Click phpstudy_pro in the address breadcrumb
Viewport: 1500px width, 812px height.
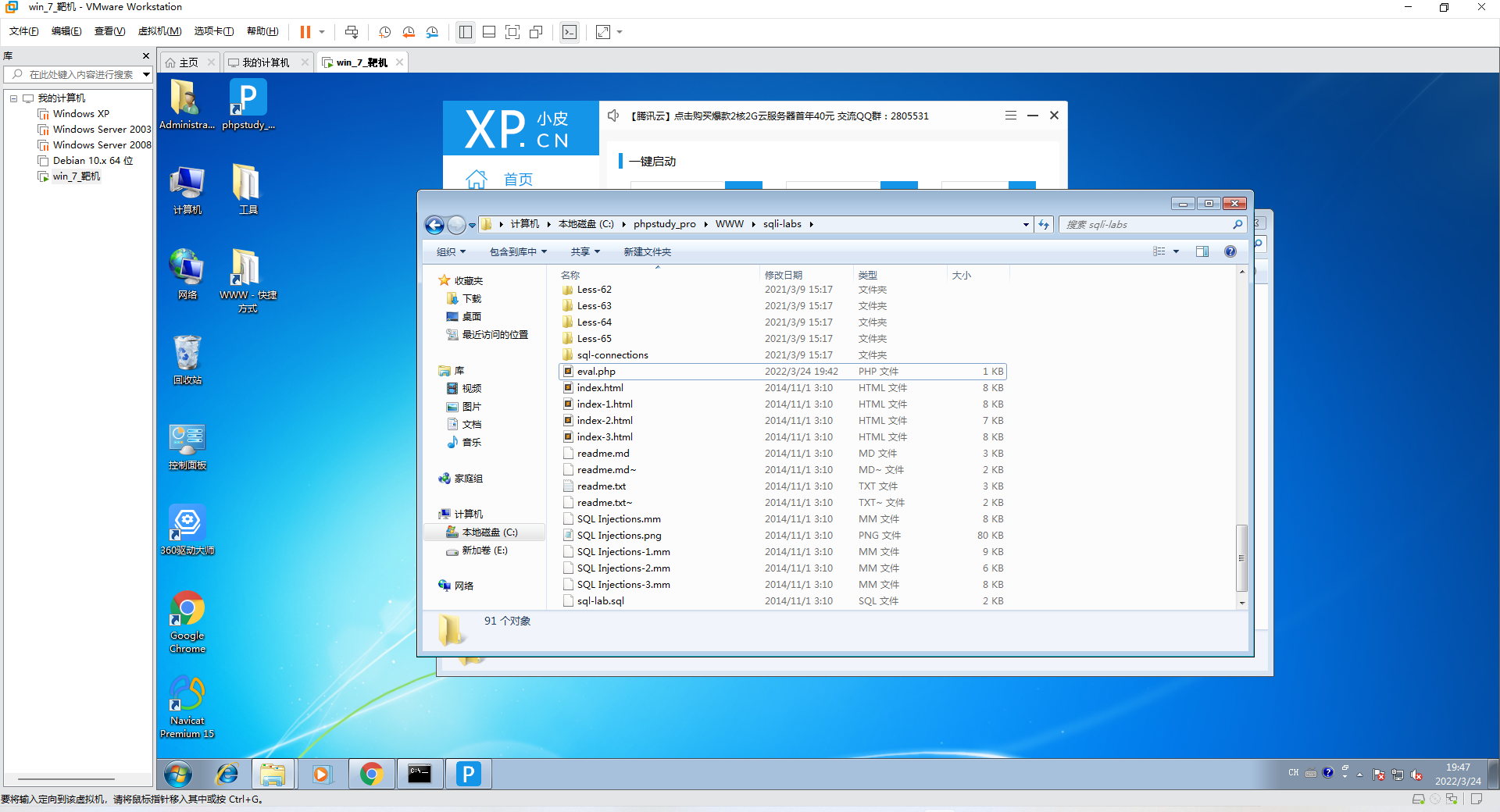[664, 224]
